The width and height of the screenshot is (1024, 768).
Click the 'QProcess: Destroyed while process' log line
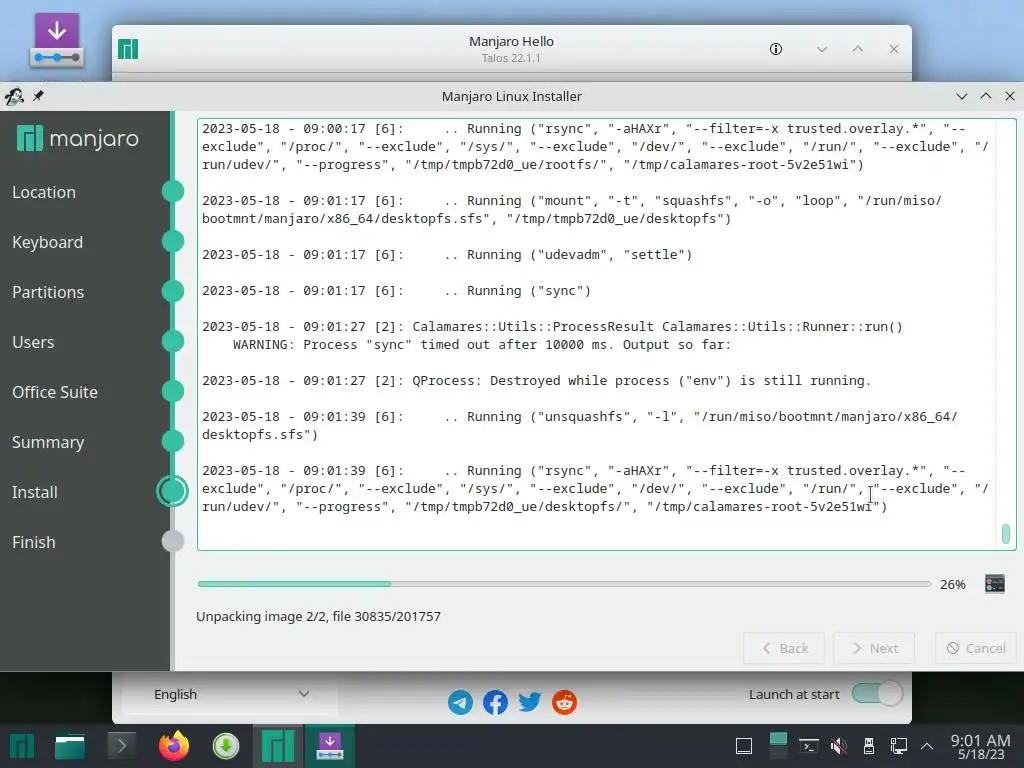point(536,381)
